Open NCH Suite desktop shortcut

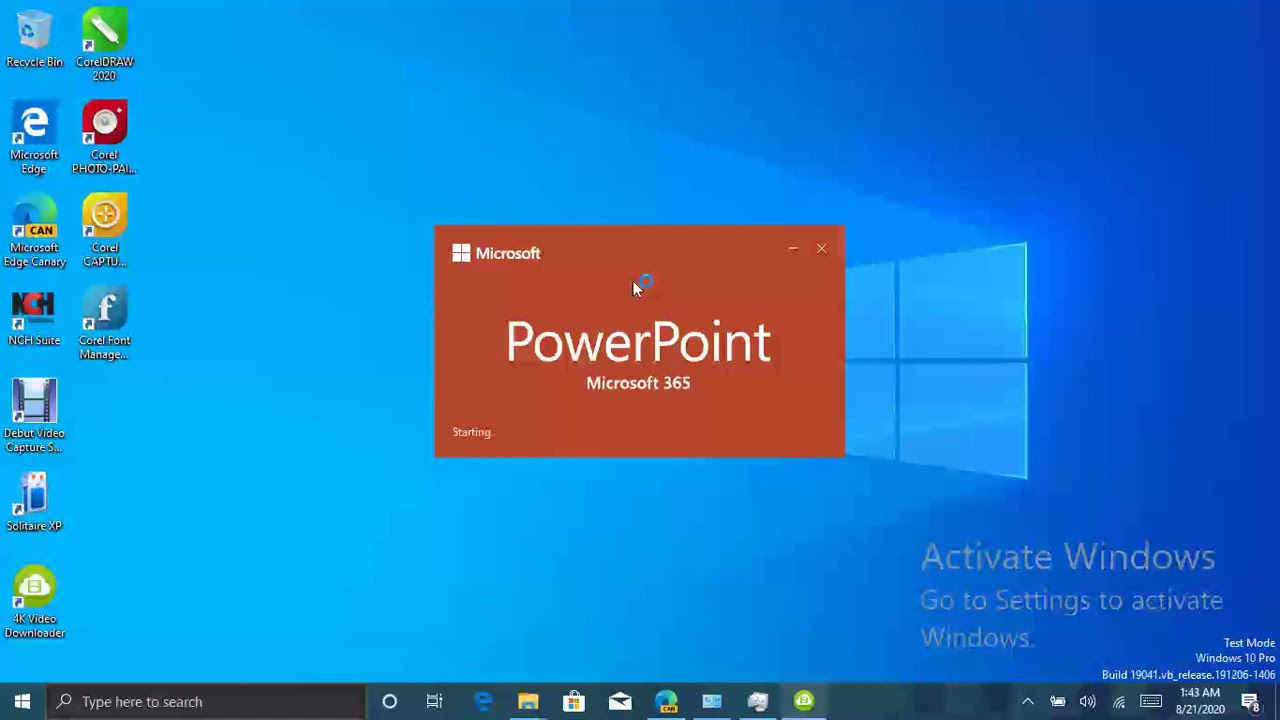(34, 319)
